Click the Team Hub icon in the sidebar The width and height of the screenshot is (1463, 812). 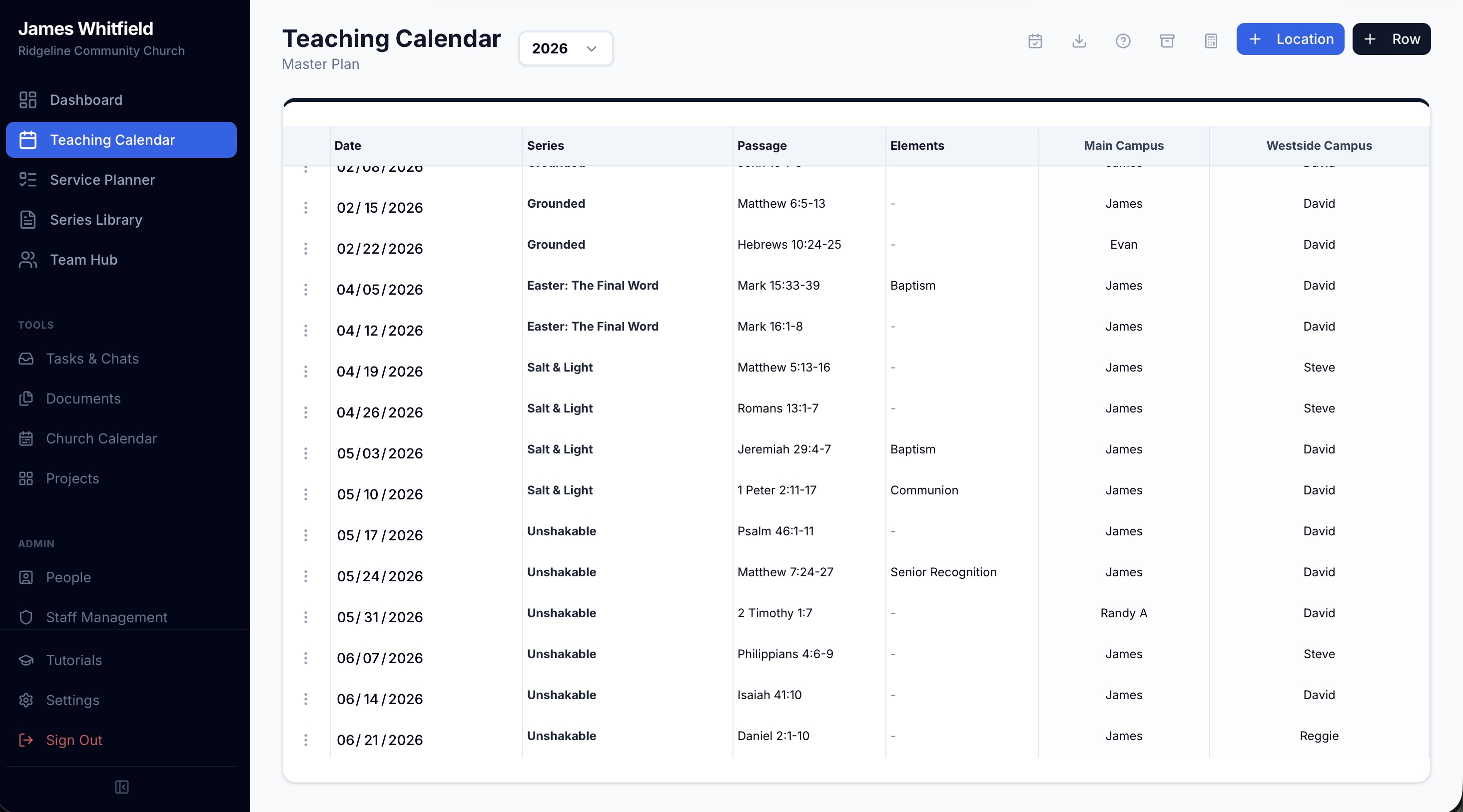[x=27, y=260]
